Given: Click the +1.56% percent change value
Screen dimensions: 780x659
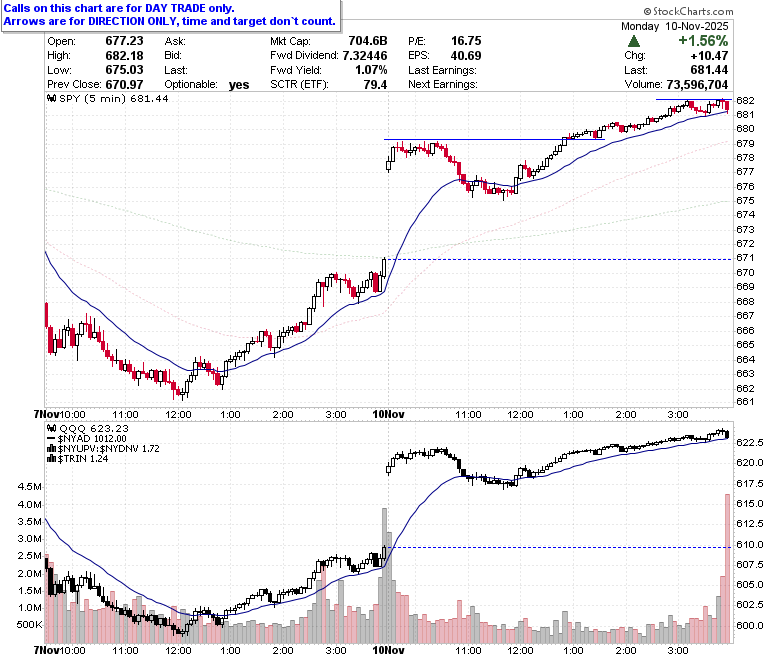Looking at the screenshot, I should coord(703,41).
